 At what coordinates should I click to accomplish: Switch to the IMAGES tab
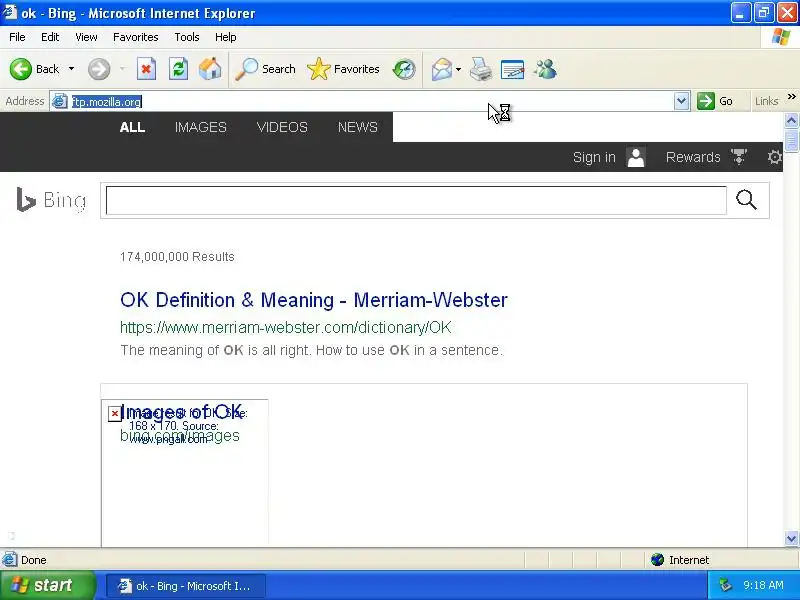tap(201, 127)
